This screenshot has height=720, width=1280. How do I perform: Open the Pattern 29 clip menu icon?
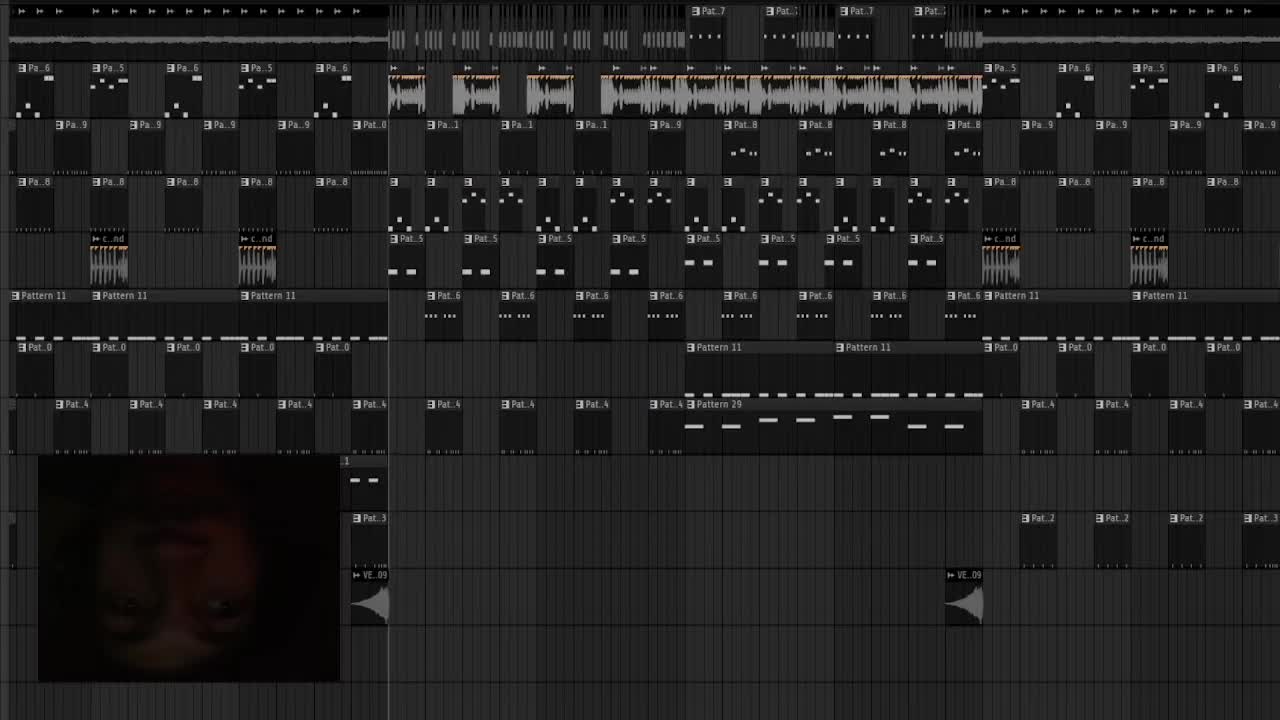click(691, 404)
